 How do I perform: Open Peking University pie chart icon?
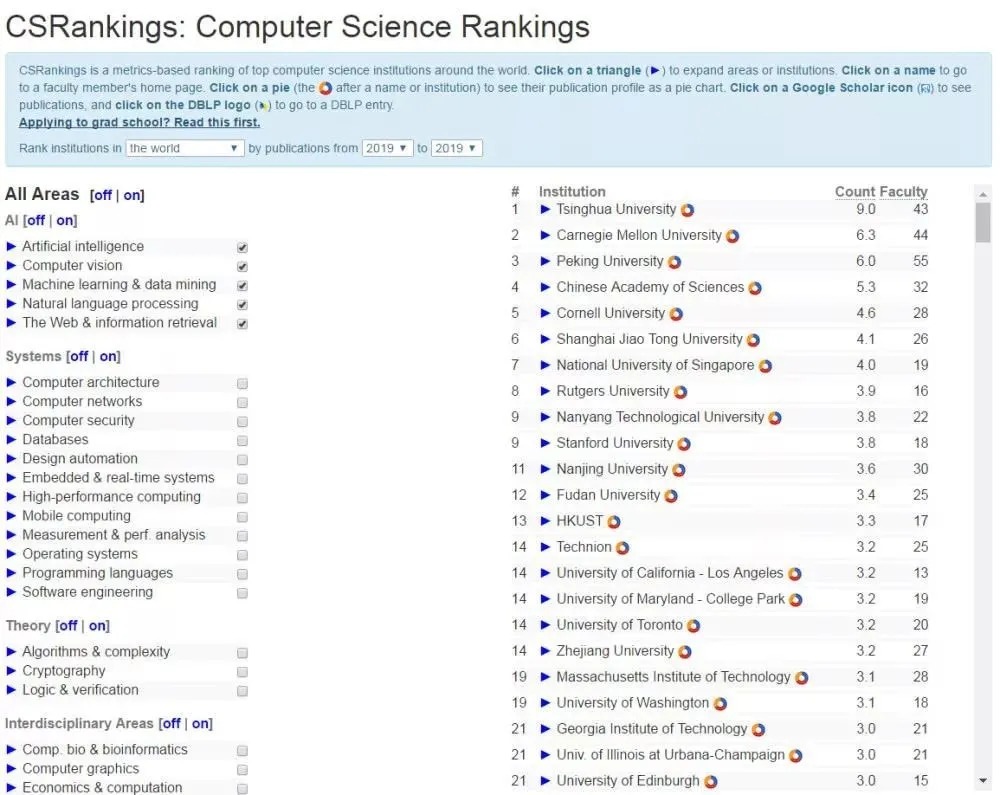coord(675,262)
